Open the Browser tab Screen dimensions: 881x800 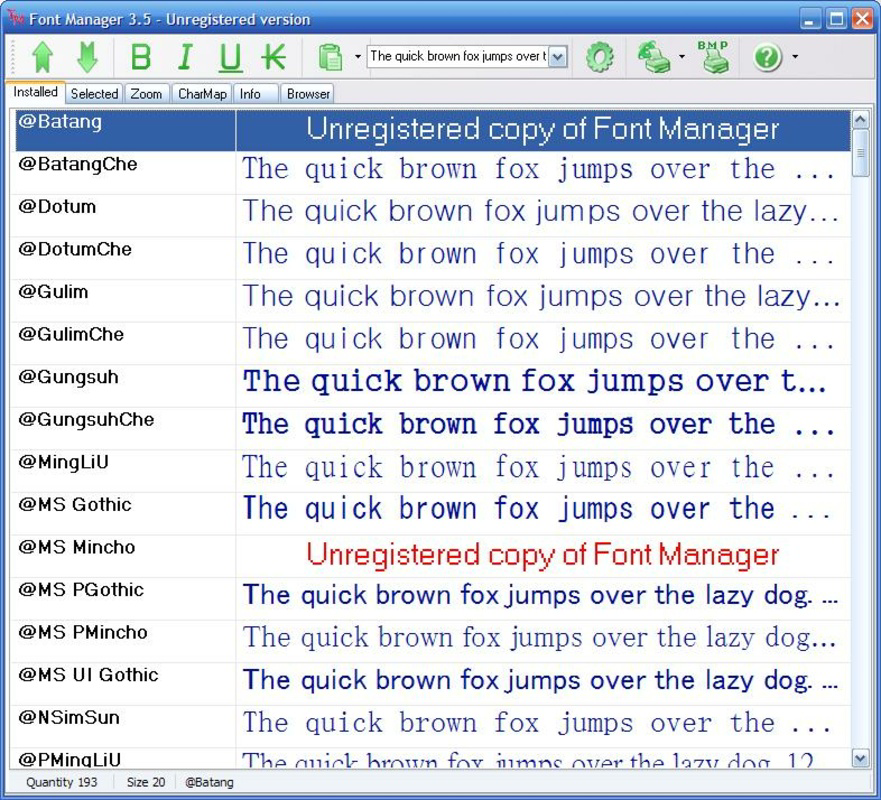(x=308, y=94)
